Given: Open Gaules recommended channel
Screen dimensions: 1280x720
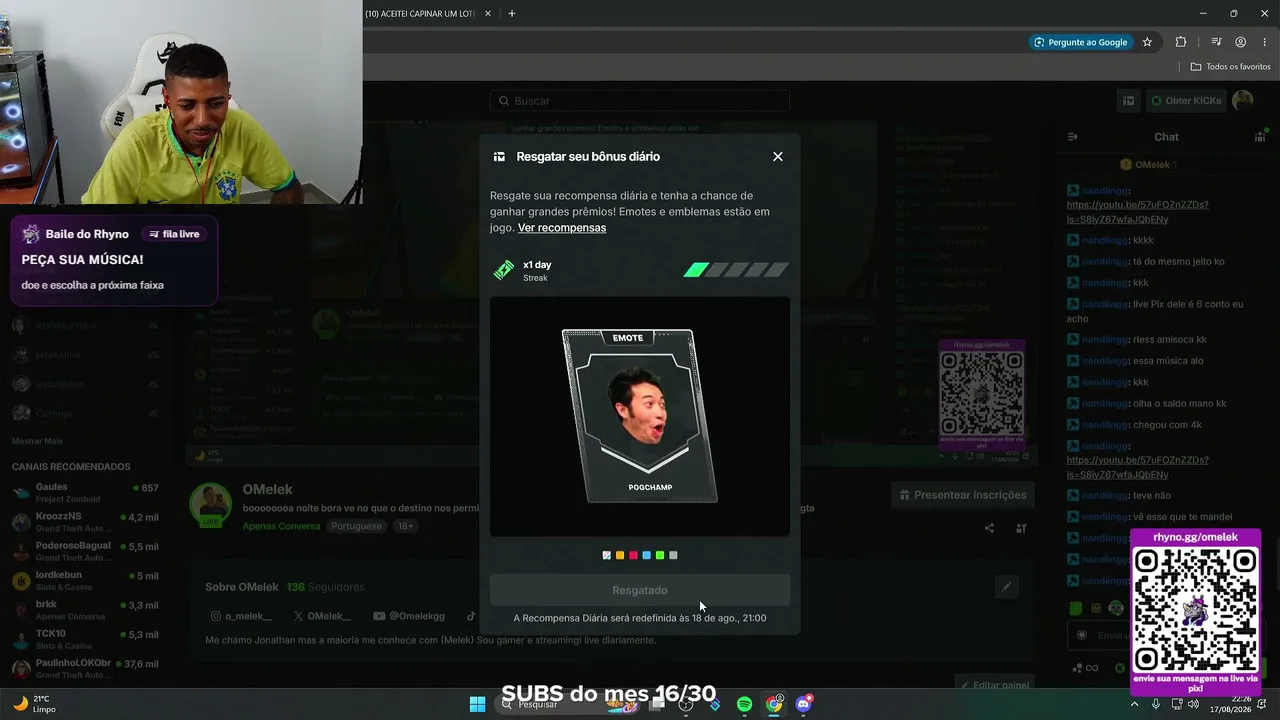Looking at the screenshot, I should coord(85,492).
